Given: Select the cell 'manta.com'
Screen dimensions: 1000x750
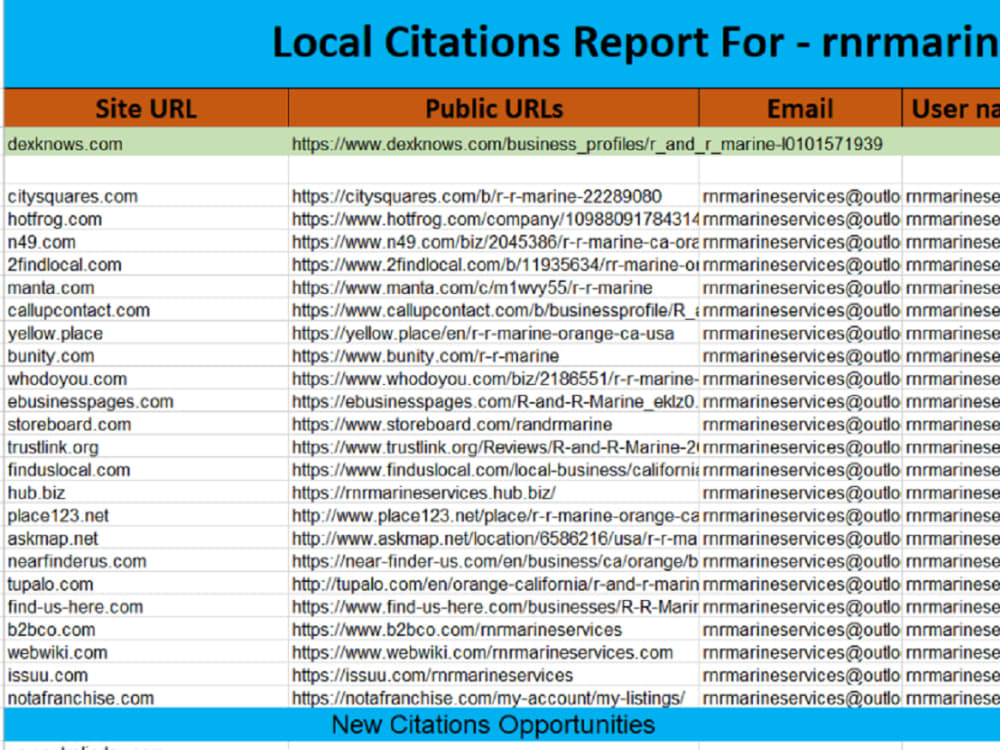Looking at the screenshot, I should [x=146, y=288].
